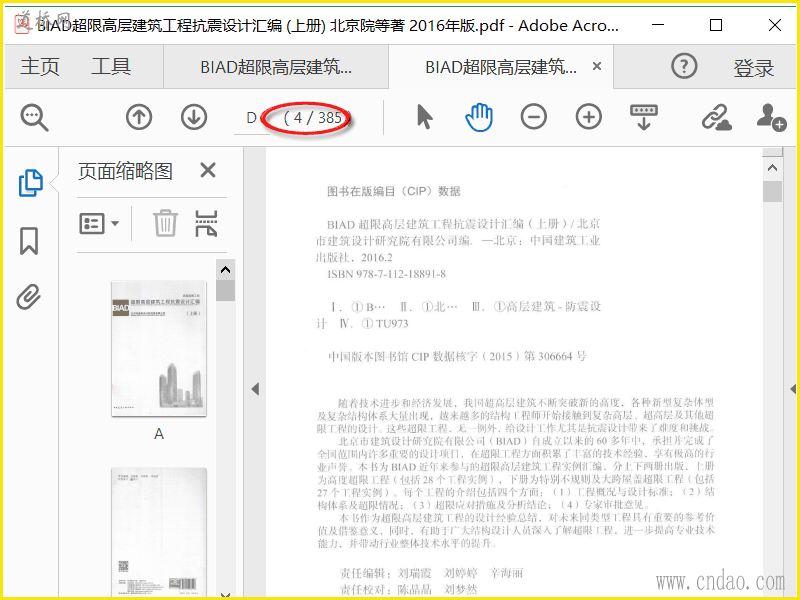Click the 图书在版编目（CIP）数据 heading
800x600 pixels.
(x=393, y=191)
